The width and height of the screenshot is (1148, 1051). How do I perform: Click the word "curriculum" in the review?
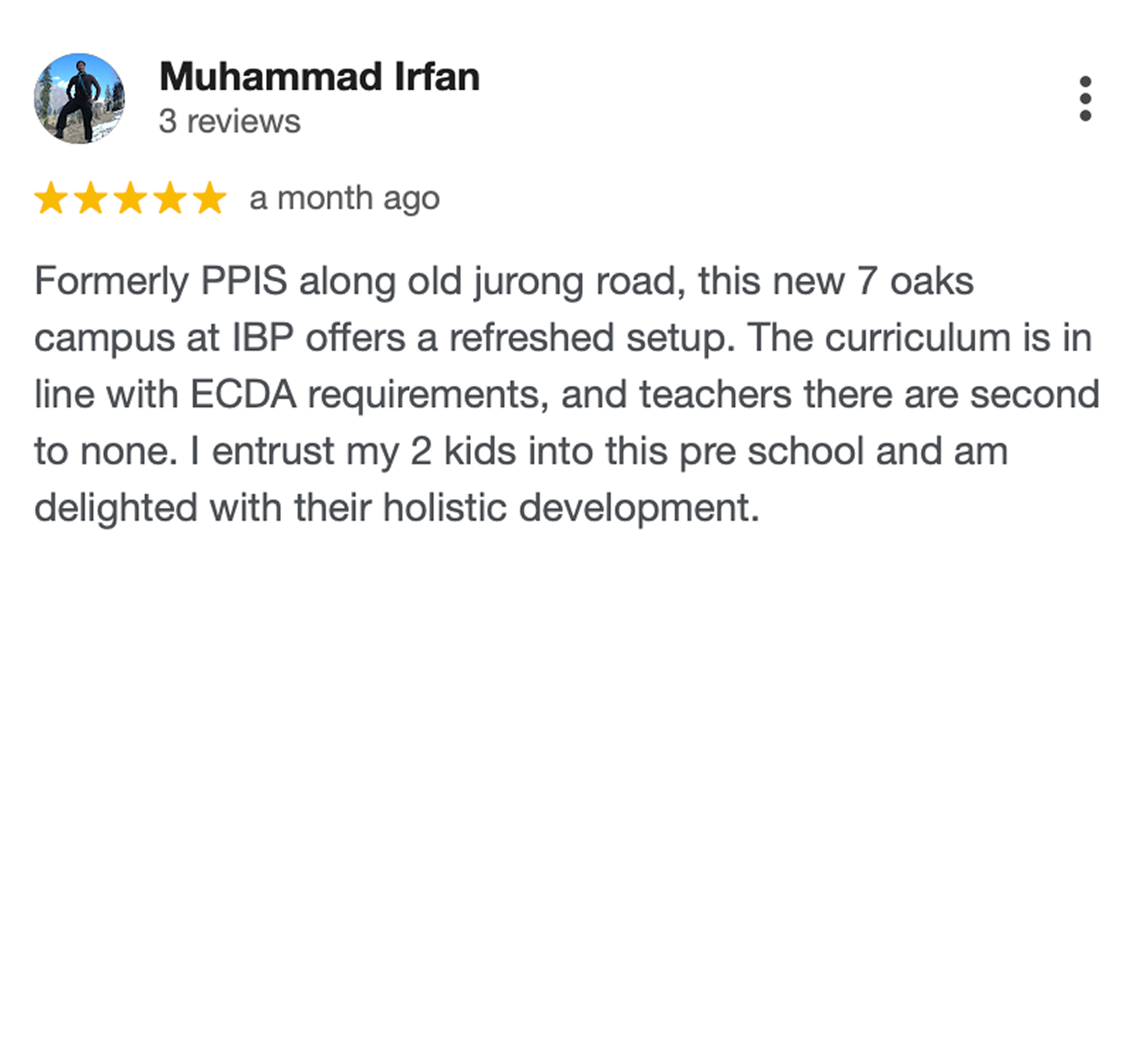pos(918,338)
